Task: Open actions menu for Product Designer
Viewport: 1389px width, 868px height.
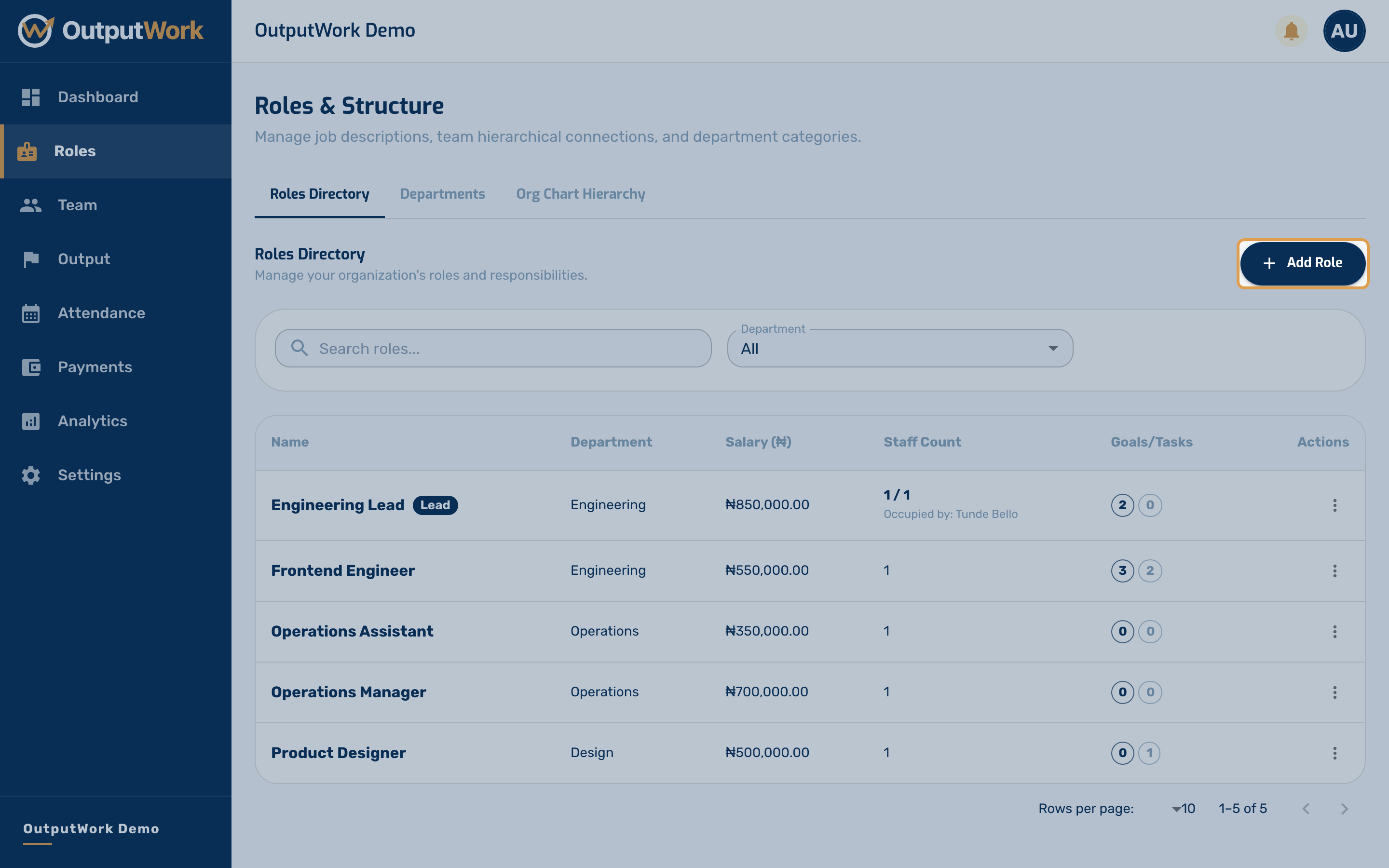Action: 1335,753
